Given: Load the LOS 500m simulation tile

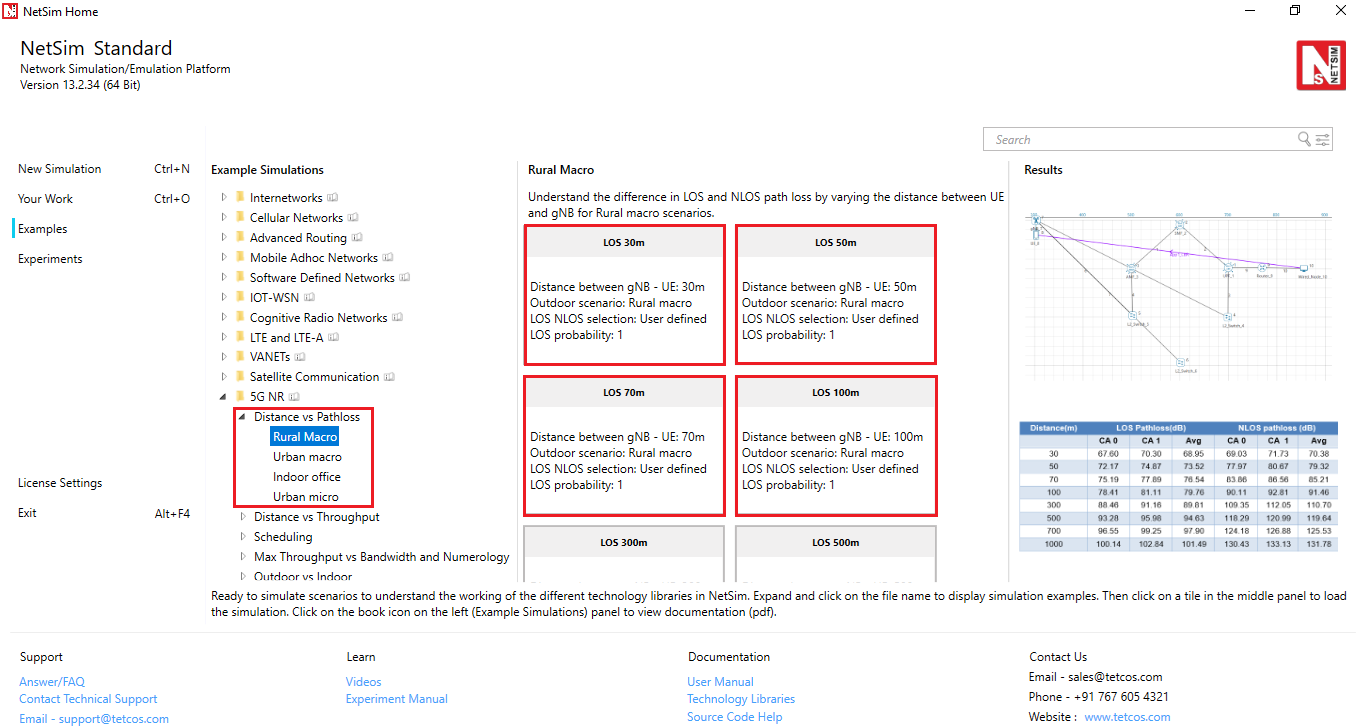Looking at the screenshot, I should 836,554.
